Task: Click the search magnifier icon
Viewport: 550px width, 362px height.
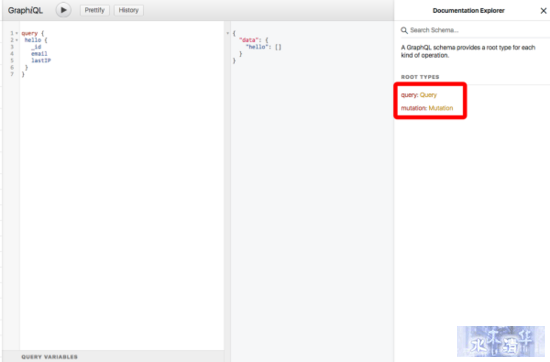Action: click(x=404, y=31)
